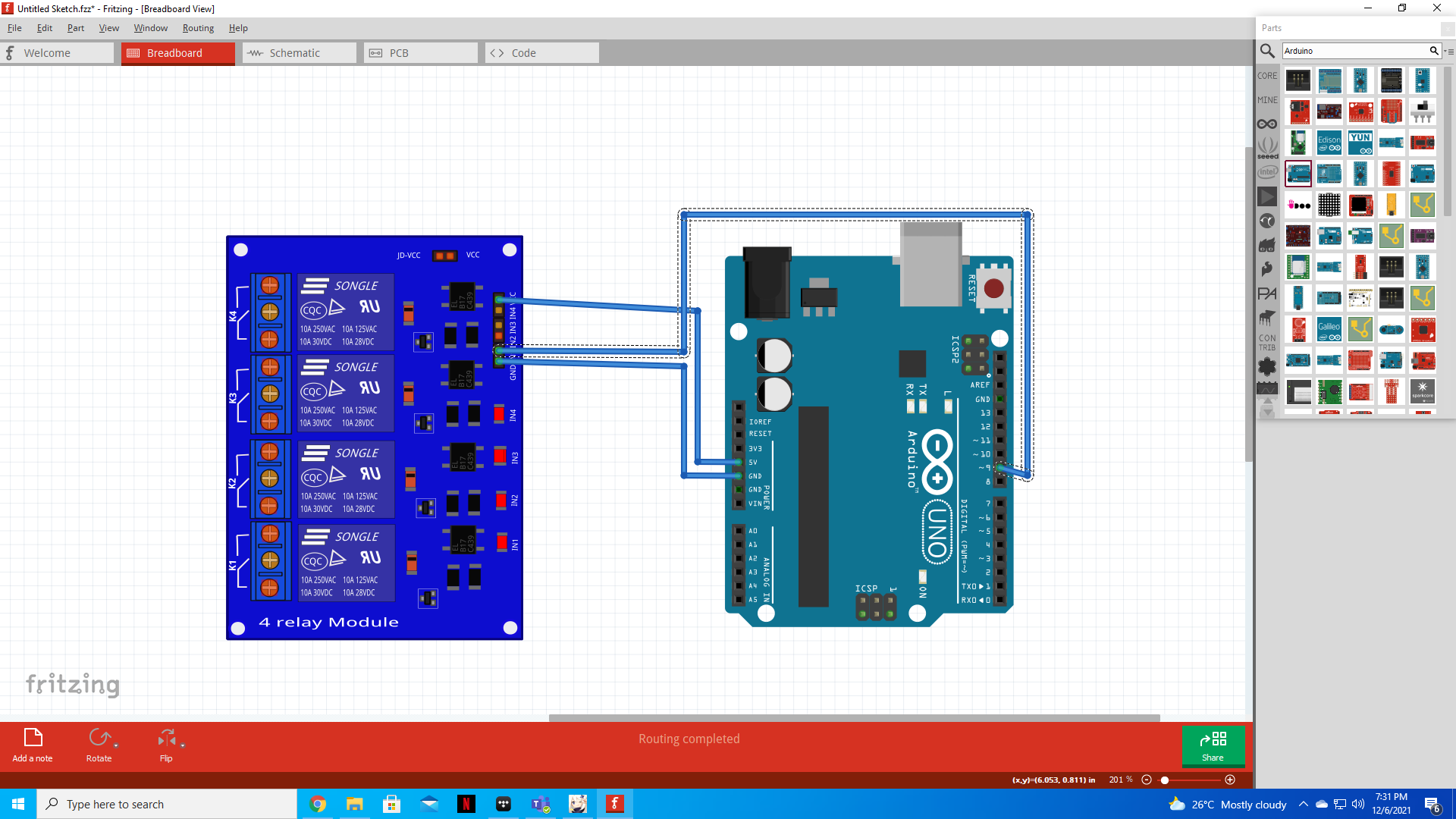Click the Rotate button
The height and width of the screenshot is (819, 1456).
coord(99,745)
